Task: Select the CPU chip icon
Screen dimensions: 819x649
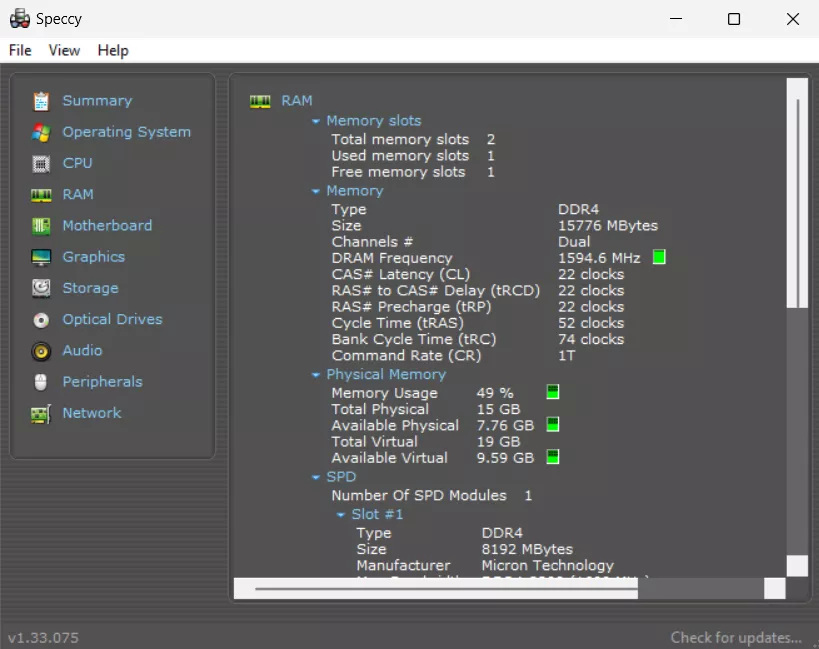Action: point(41,163)
